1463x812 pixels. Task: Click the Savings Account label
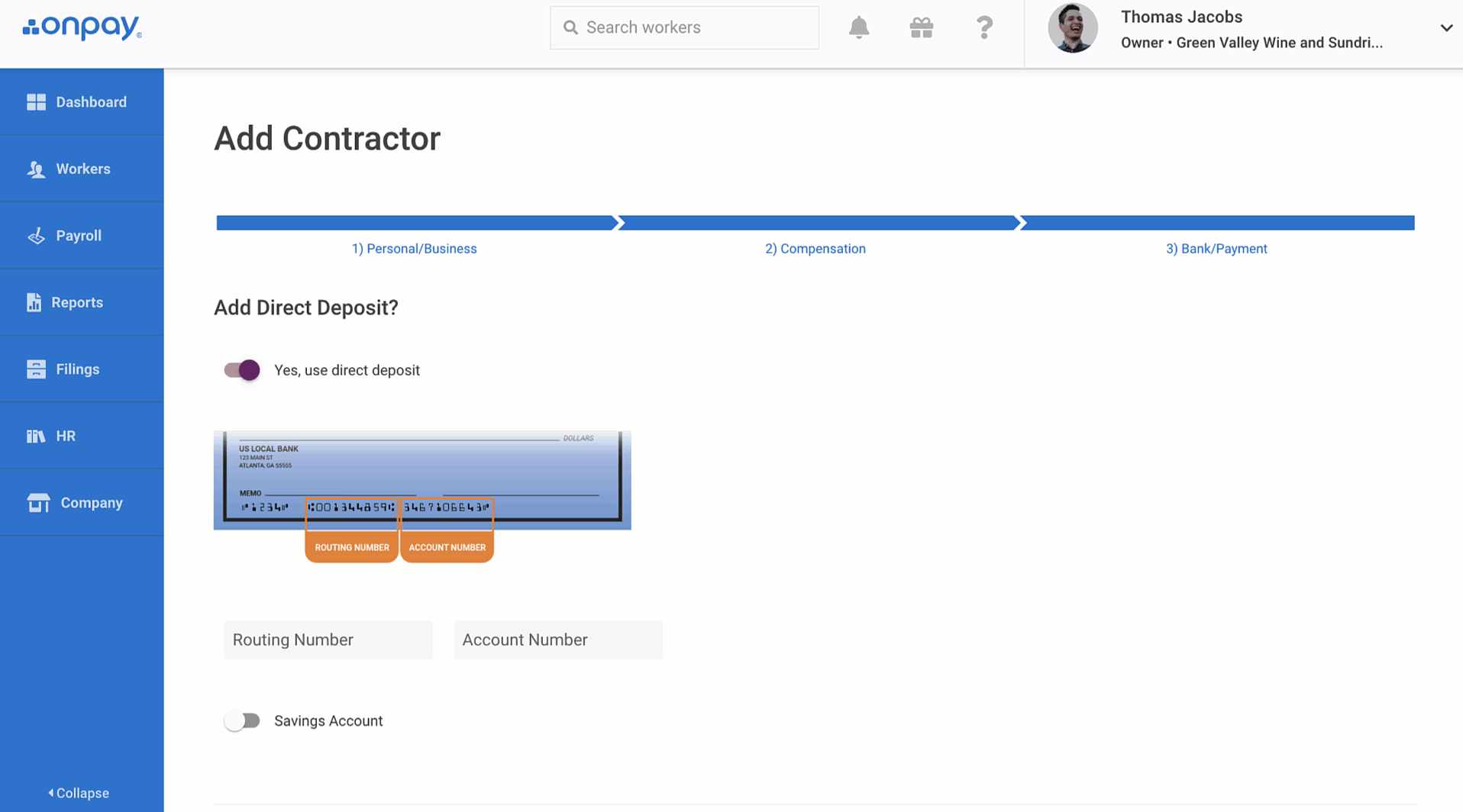click(x=328, y=720)
